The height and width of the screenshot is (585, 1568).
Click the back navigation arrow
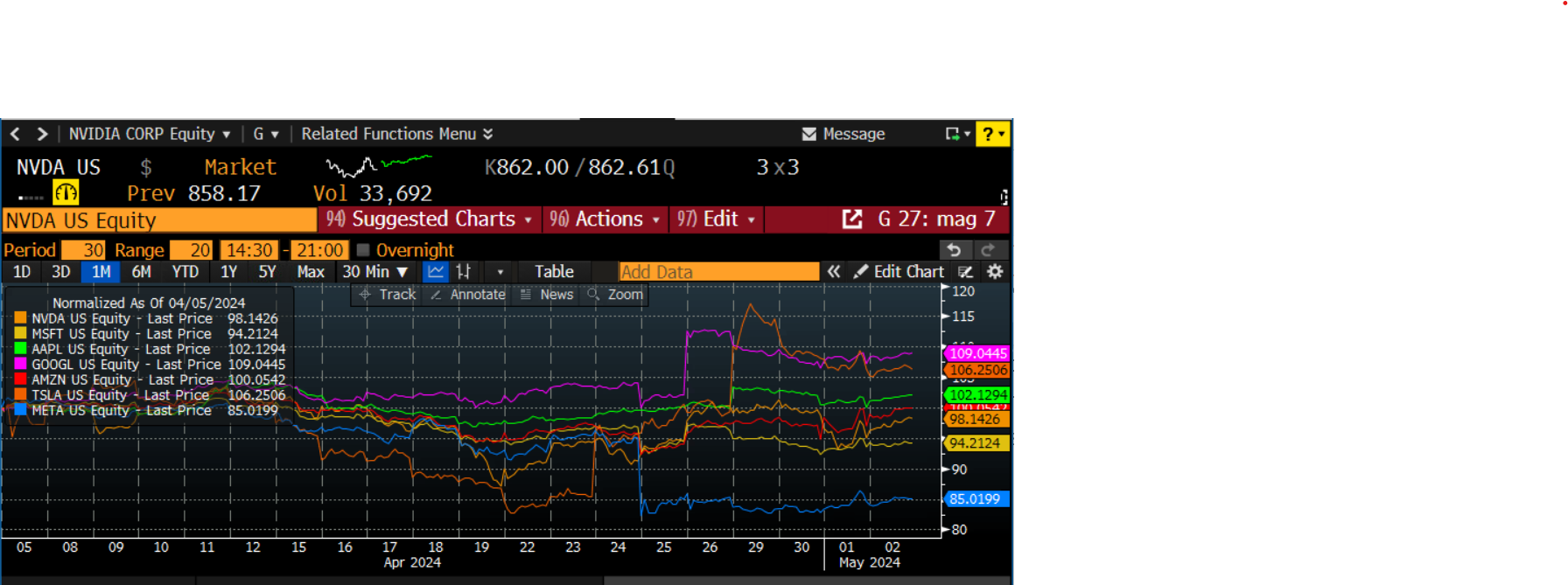tap(15, 134)
